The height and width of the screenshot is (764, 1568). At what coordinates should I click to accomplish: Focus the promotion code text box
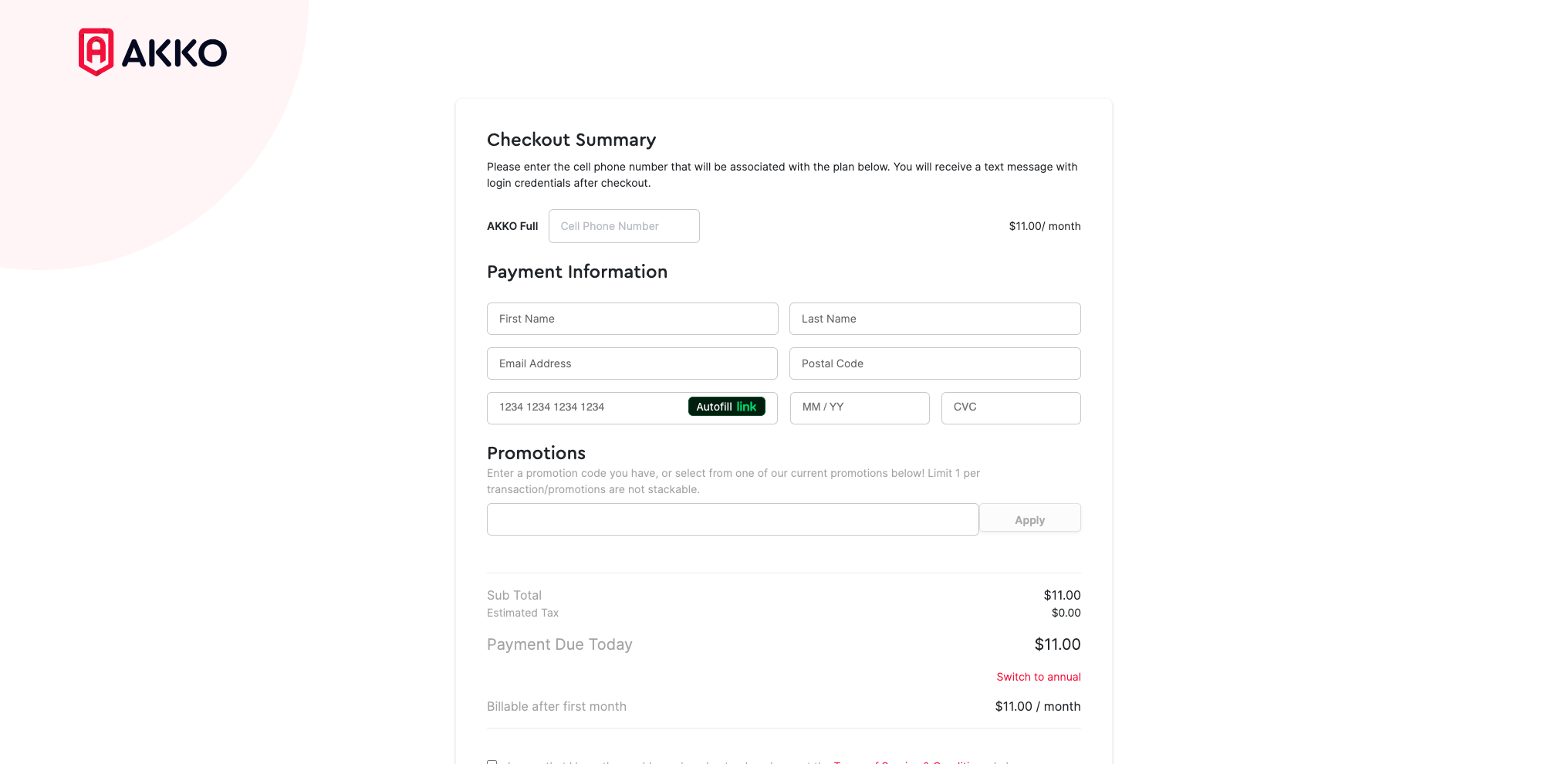point(732,519)
